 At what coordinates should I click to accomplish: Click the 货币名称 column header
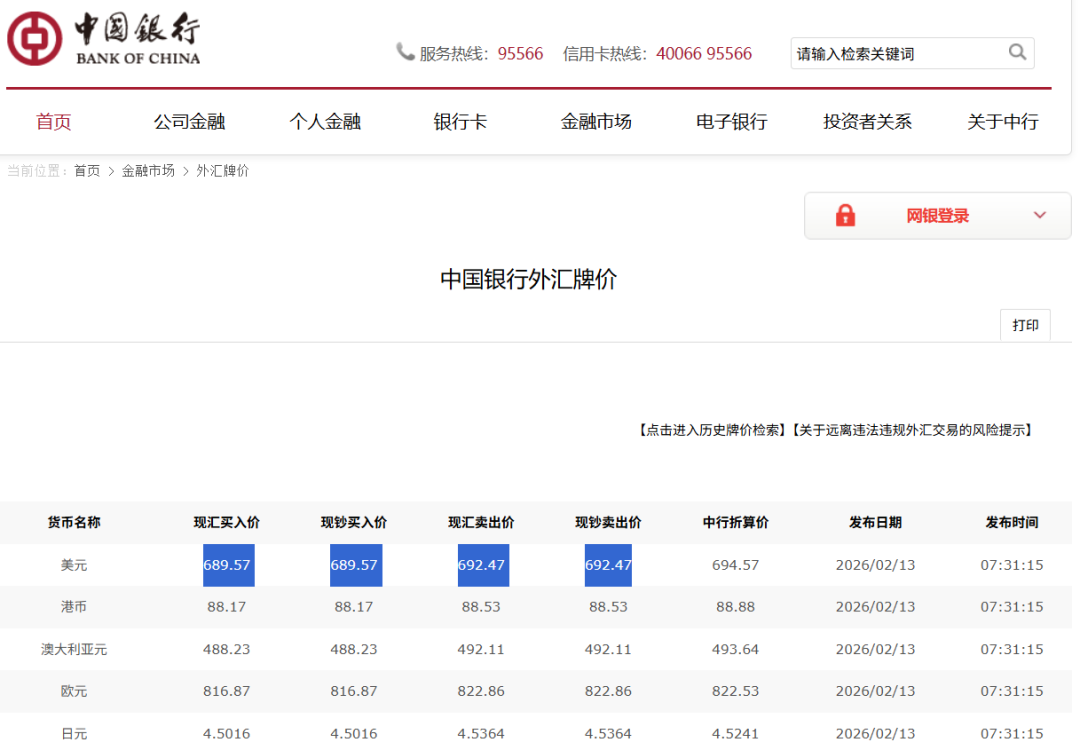pyautogui.click(x=74, y=523)
